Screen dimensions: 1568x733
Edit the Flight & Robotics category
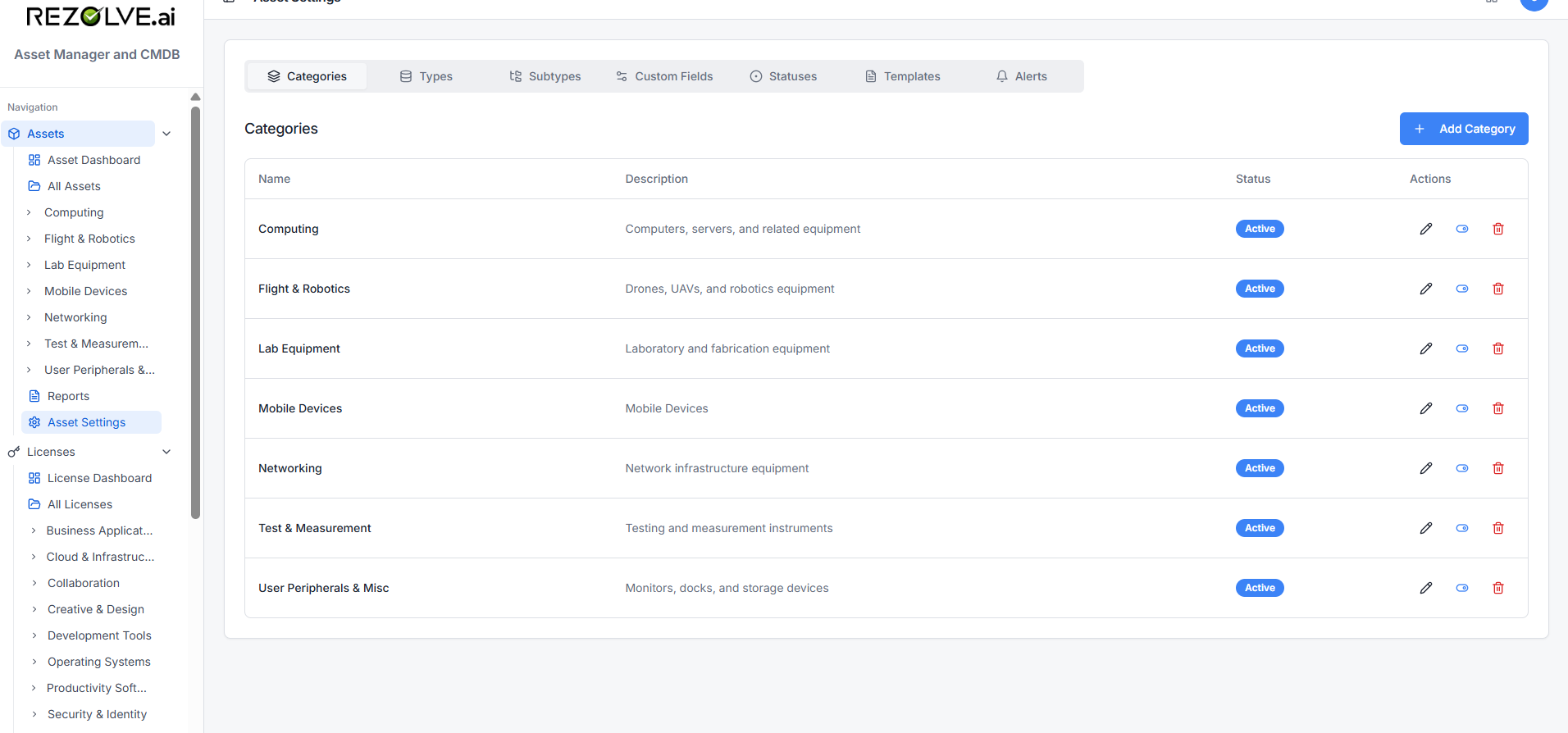(x=1426, y=289)
